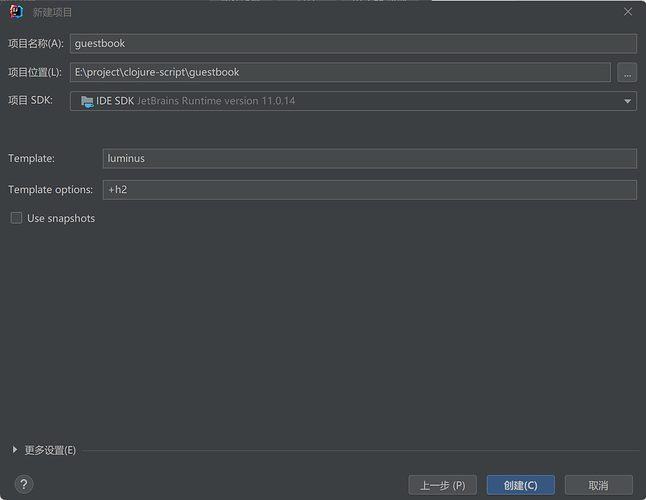Click the IntelliJ logo icon in title bar
646x500 pixels.
(x=16, y=12)
